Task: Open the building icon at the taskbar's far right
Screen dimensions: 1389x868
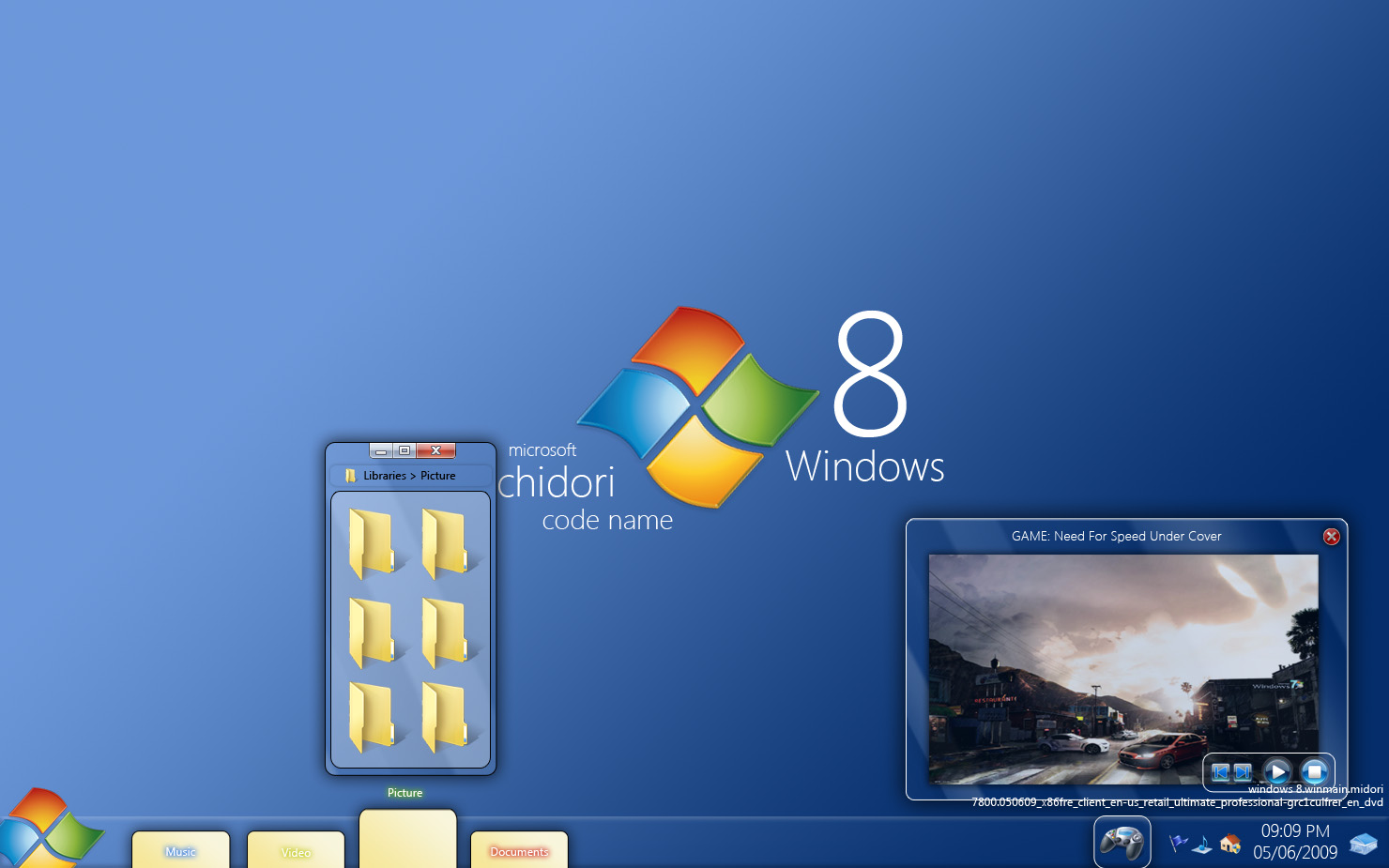Action: (1364, 842)
